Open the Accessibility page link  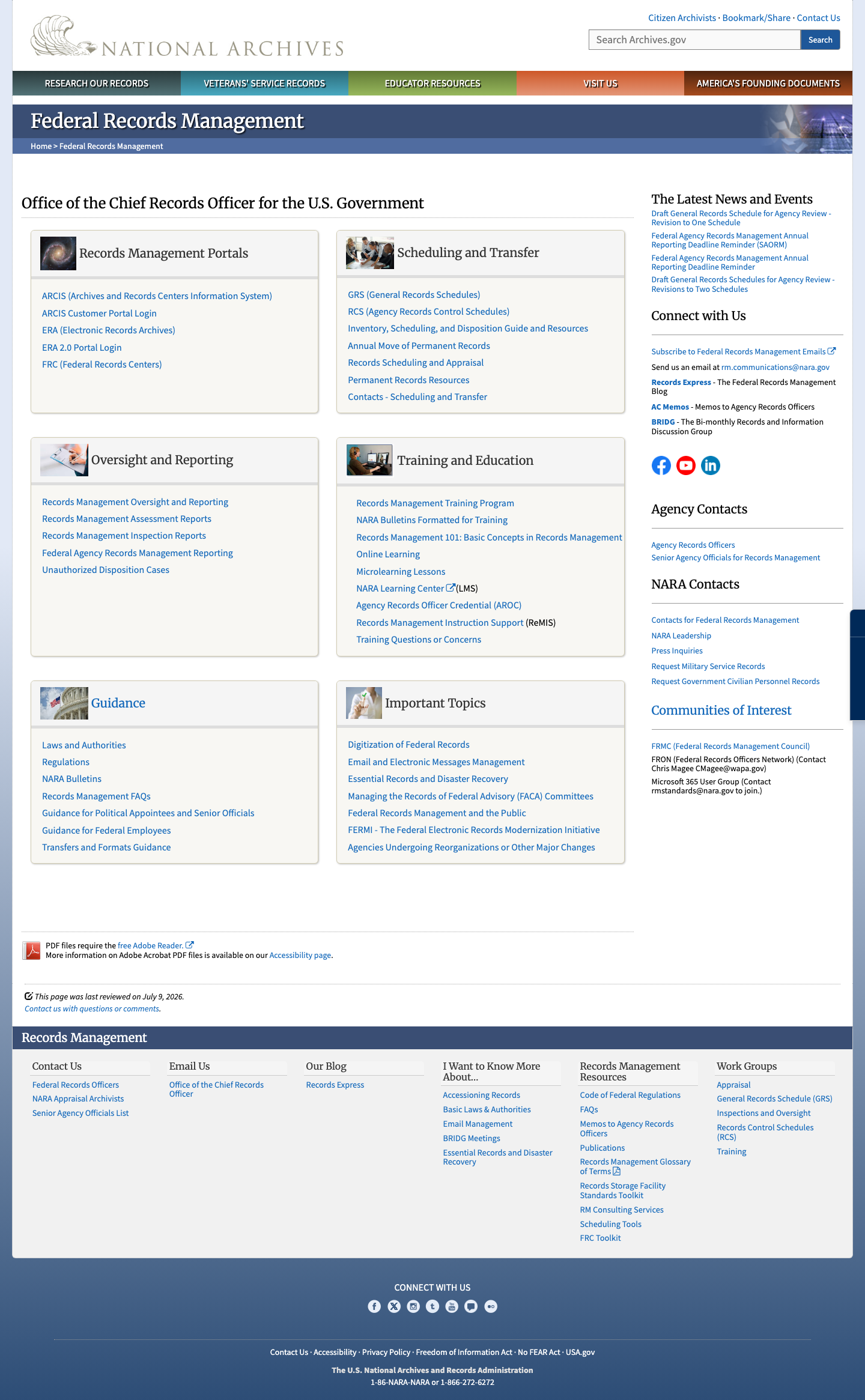[x=300, y=956]
